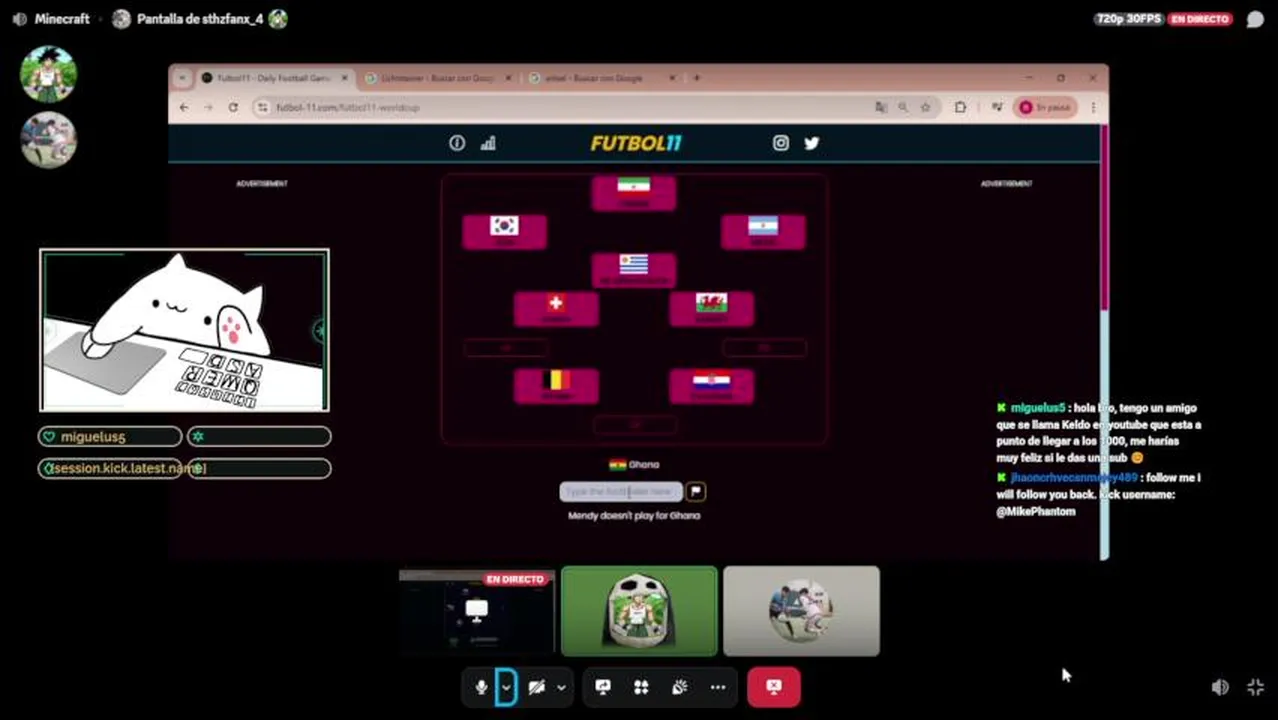Open the Futbol11 info icon
The height and width of the screenshot is (720, 1278).
tap(457, 143)
